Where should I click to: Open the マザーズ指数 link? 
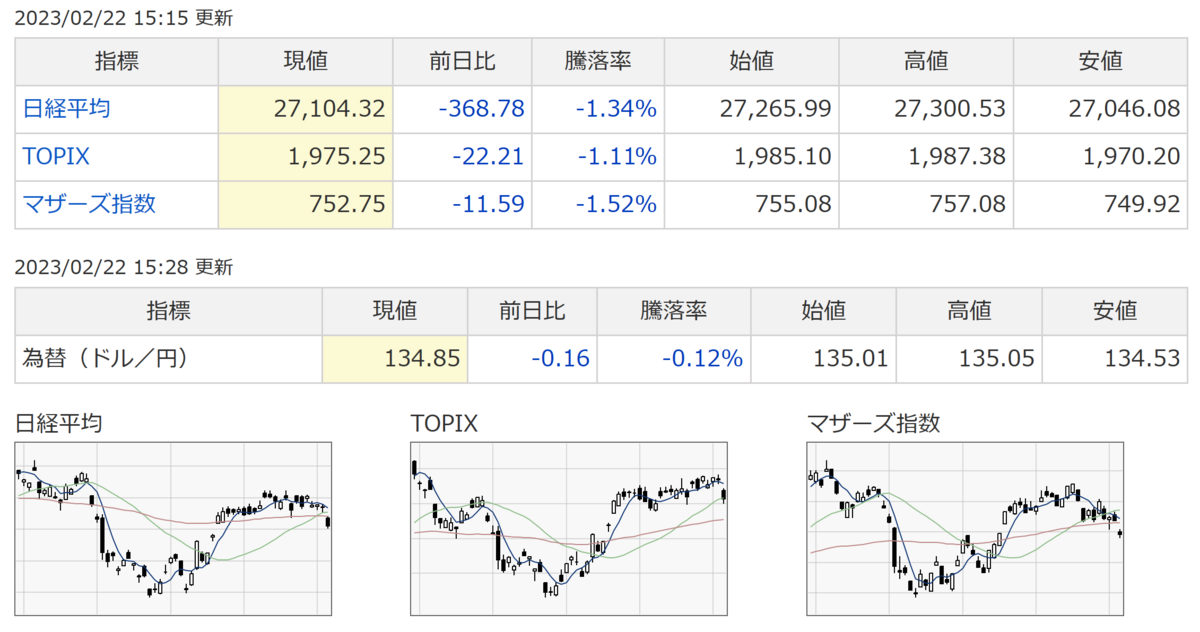pyautogui.click(x=89, y=205)
